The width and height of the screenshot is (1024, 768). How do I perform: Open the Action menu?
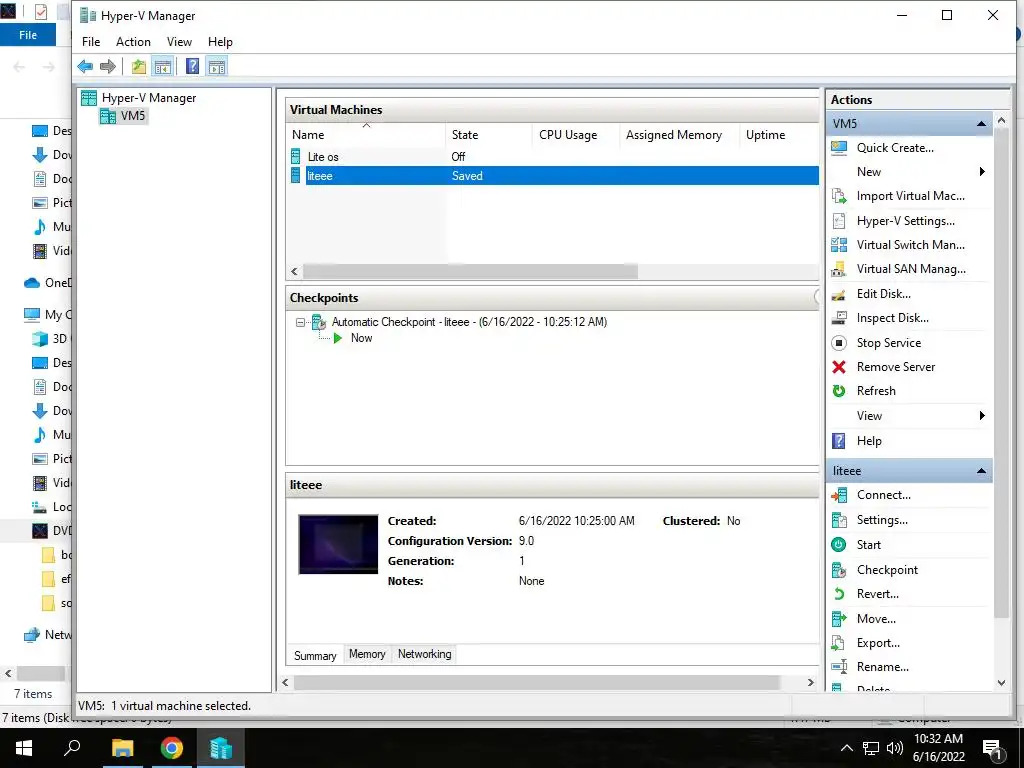click(133, 42)
